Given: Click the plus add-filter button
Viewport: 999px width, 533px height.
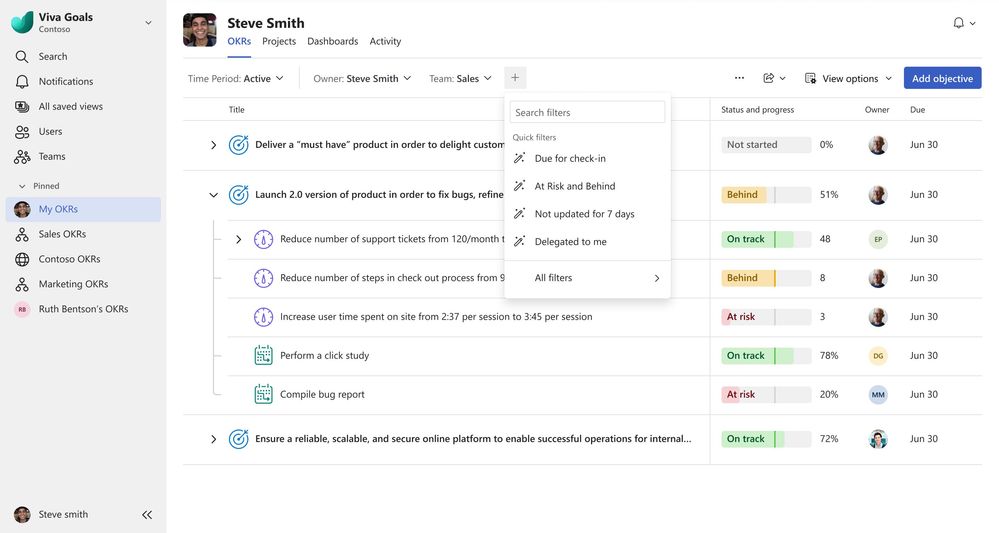Looking at the screenshot, I should point(515,78).
